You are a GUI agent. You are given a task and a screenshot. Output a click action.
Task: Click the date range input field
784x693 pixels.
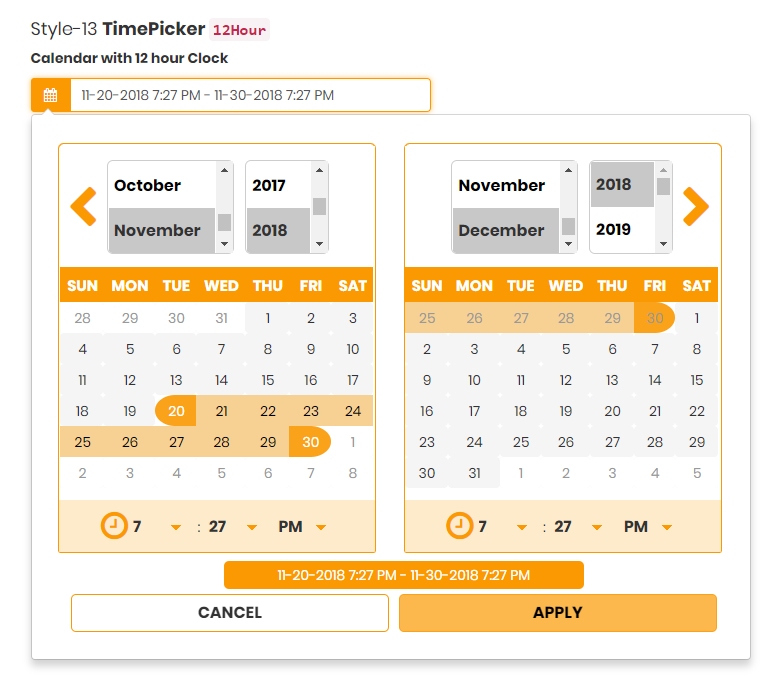250,95
